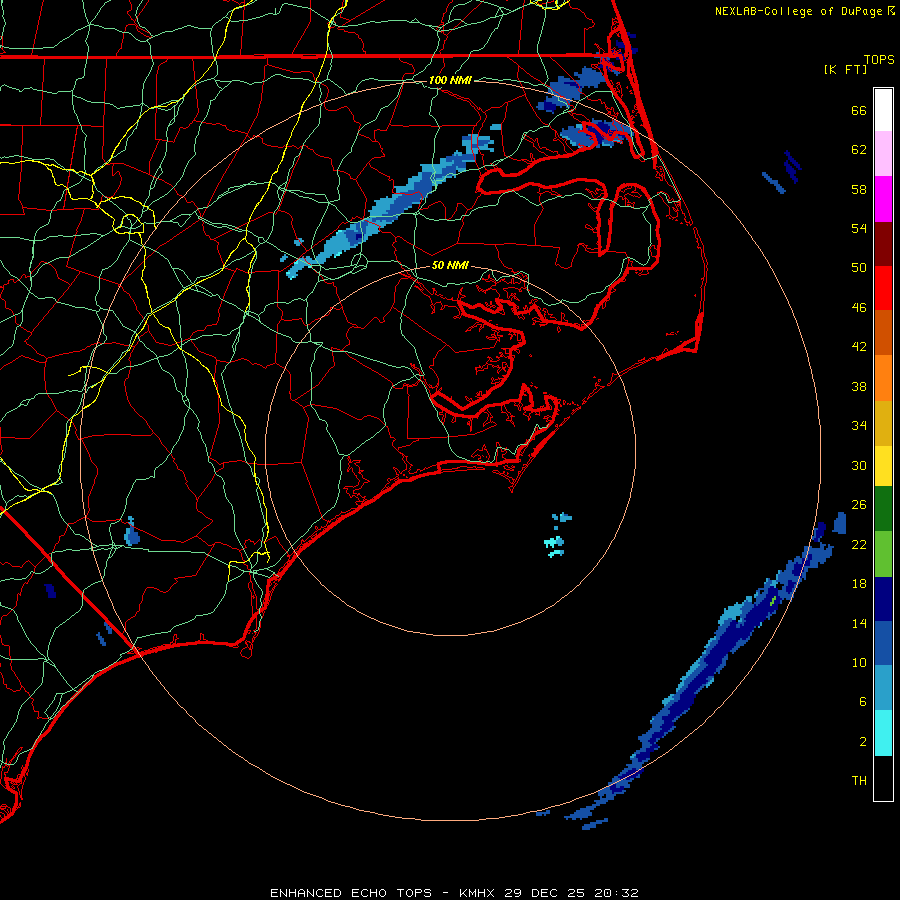The height and width of the screenshot is (900, 900).
Task: Click the TOPS legend title
Action: [879, 59]
